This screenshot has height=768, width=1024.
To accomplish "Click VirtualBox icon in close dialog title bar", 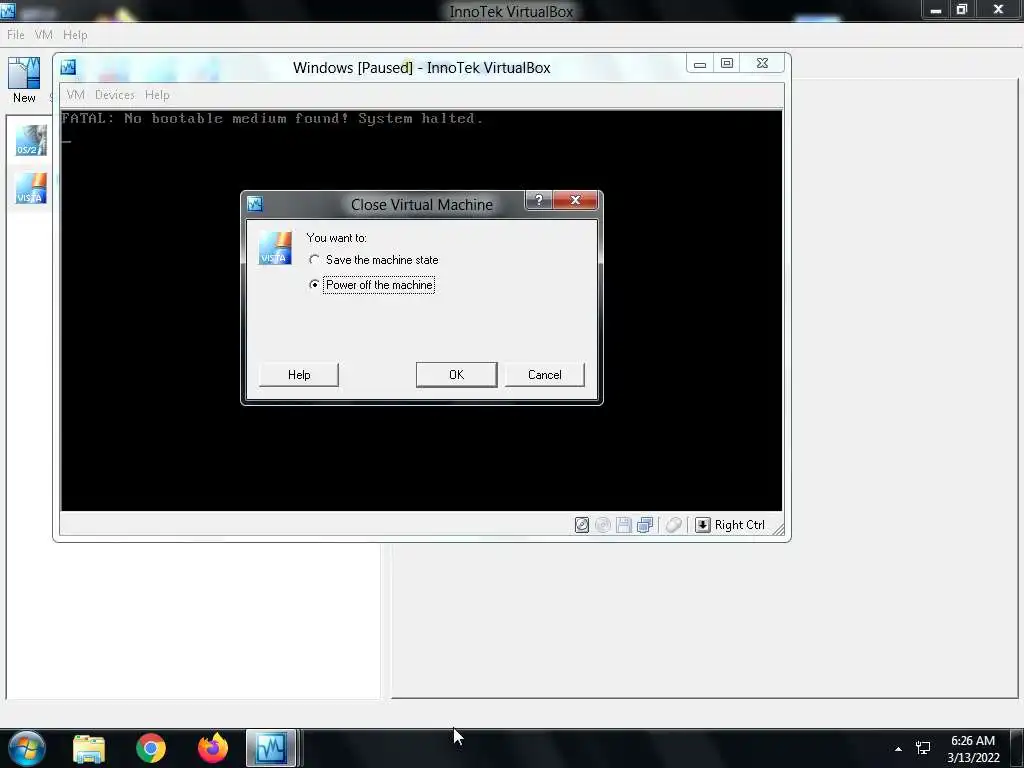I will coord(255,204).
